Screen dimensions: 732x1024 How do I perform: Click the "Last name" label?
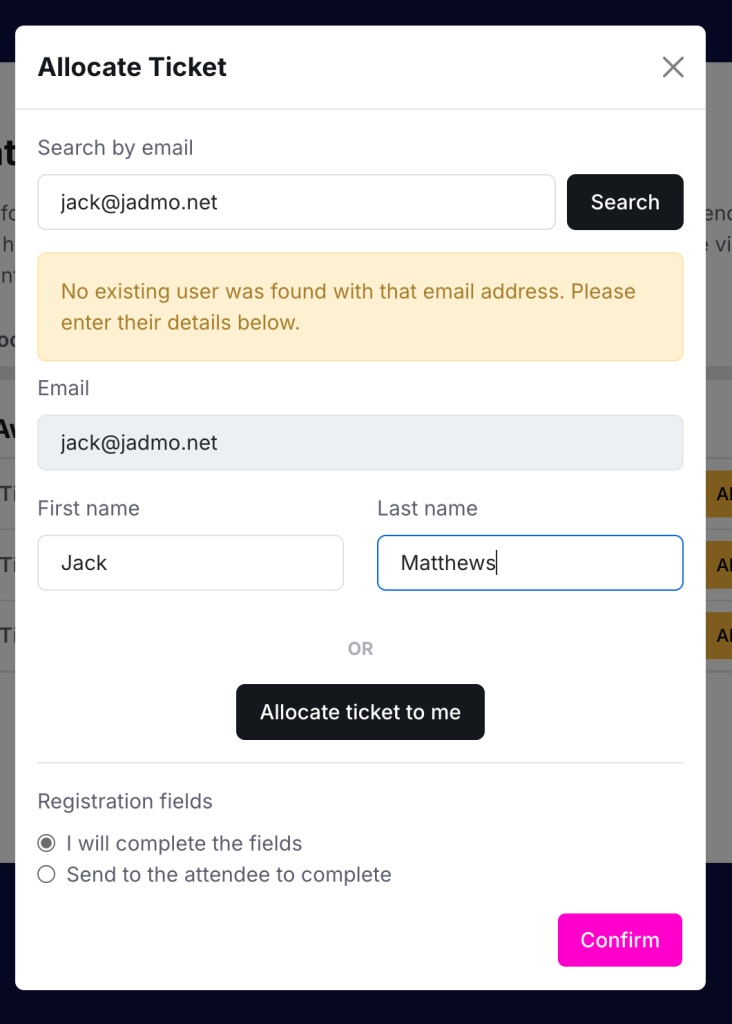tap(427, 508)
